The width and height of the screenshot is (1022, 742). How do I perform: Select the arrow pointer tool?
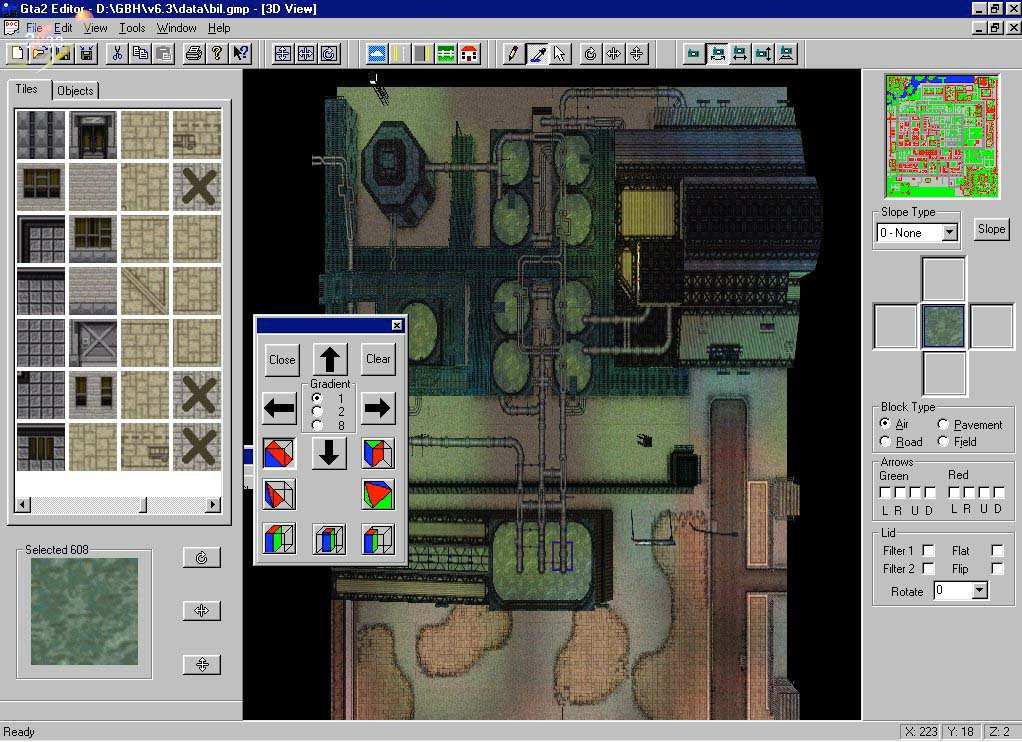[x=560, y=53]
